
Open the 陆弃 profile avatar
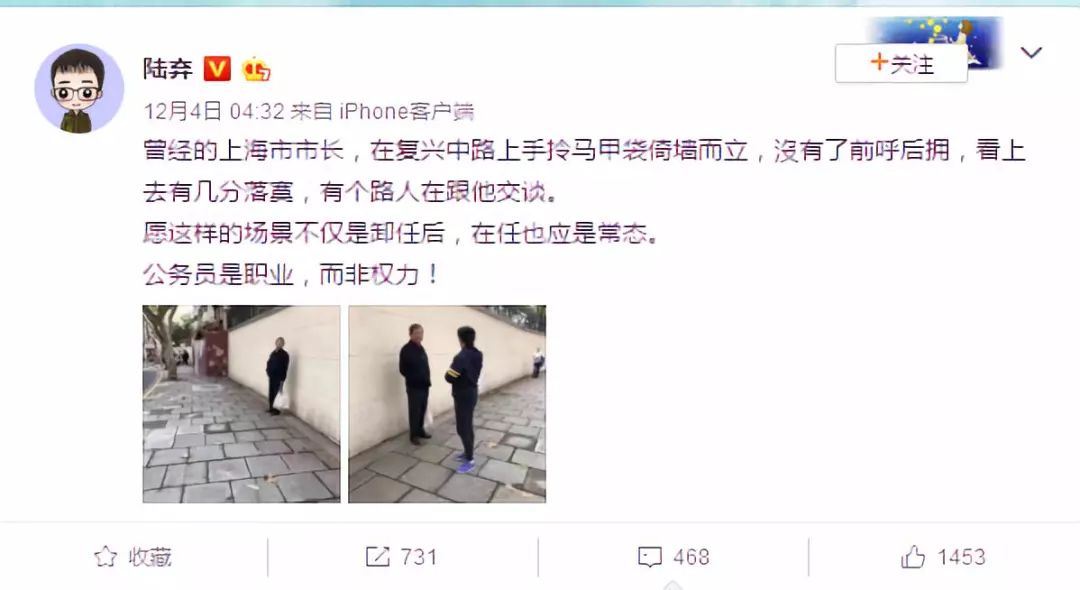pyautogui.click(x=79, y=88)
